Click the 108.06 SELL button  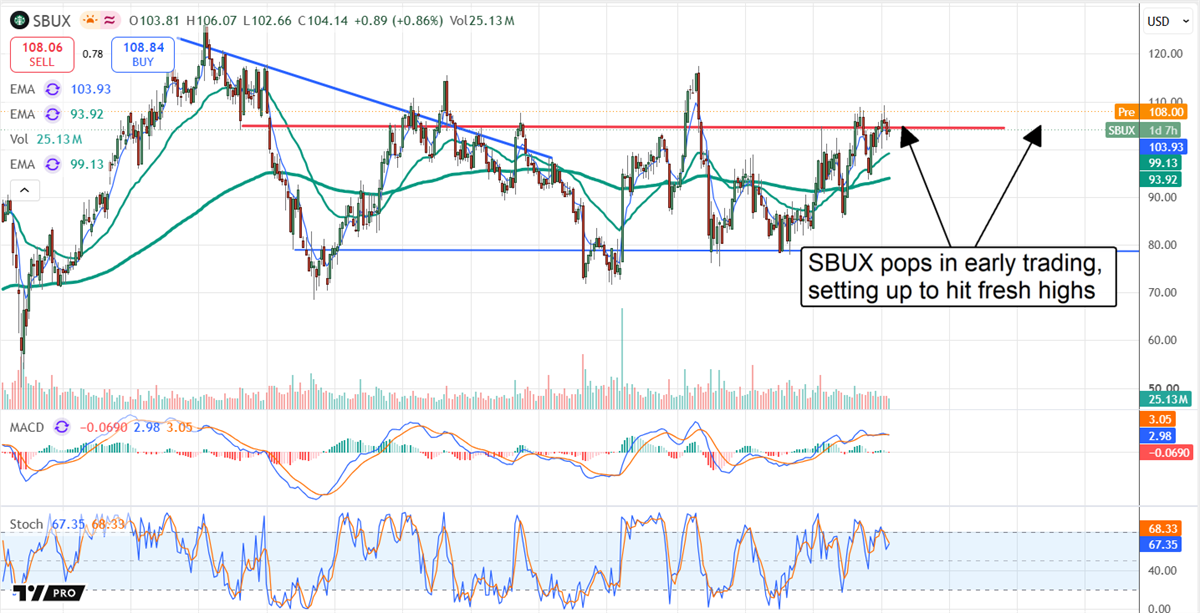pos(42,55)
